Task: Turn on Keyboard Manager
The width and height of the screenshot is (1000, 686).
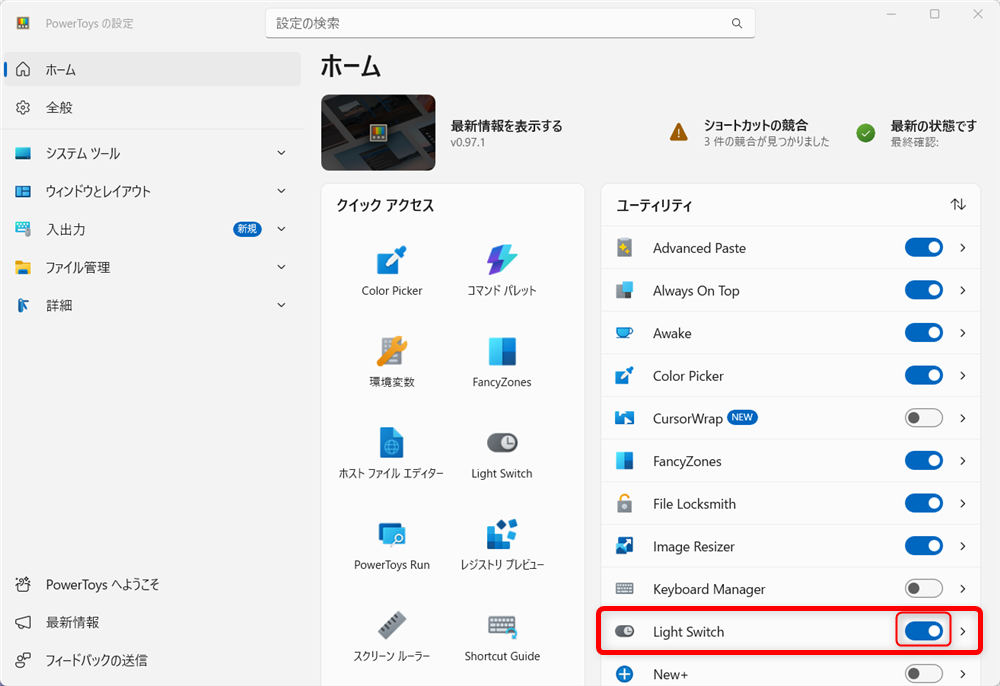Action: tap(923, 588)
